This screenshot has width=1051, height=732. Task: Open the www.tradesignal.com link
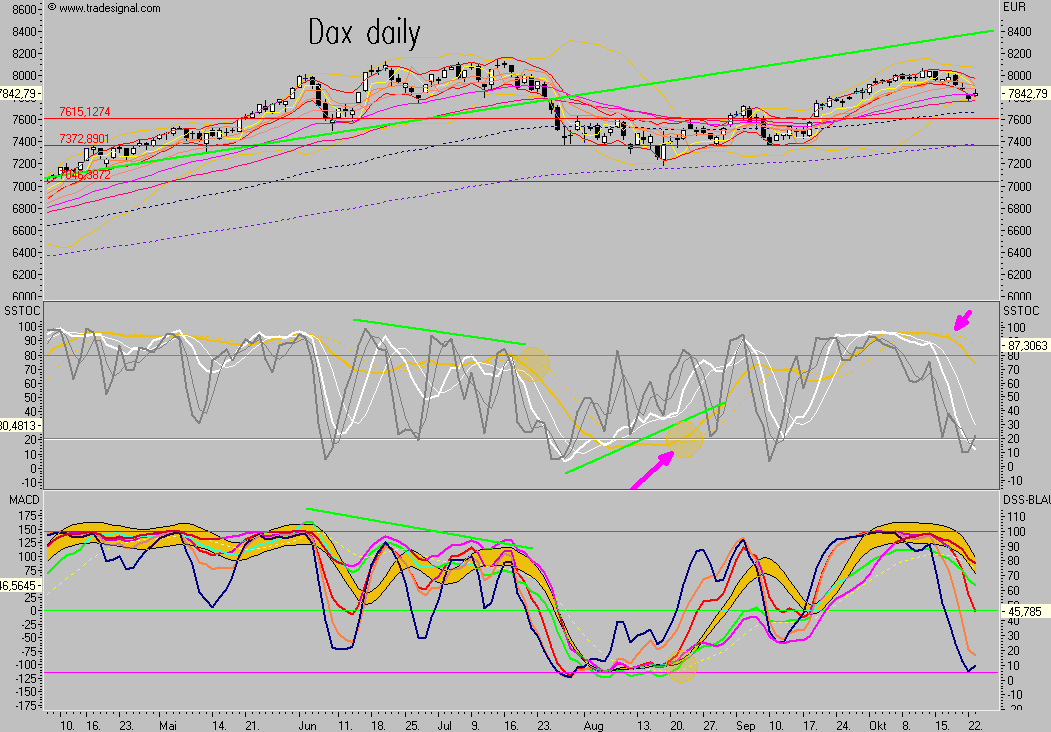(109, 8)
